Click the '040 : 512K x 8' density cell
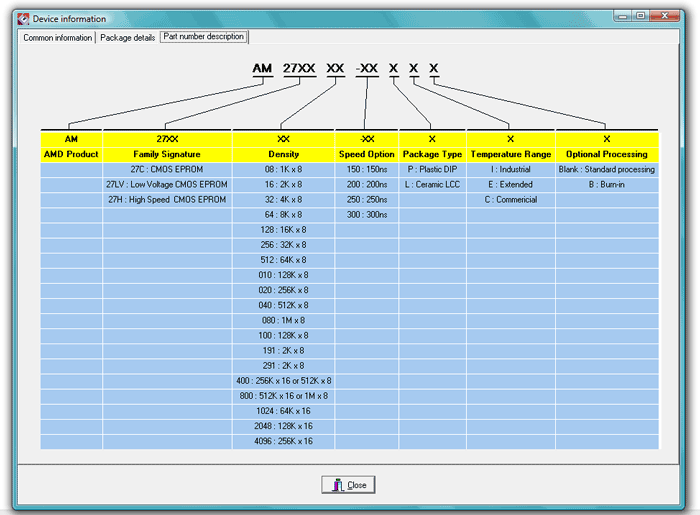Screen dimensions: 700x515 pyautogui.click(x=283, y=305)
